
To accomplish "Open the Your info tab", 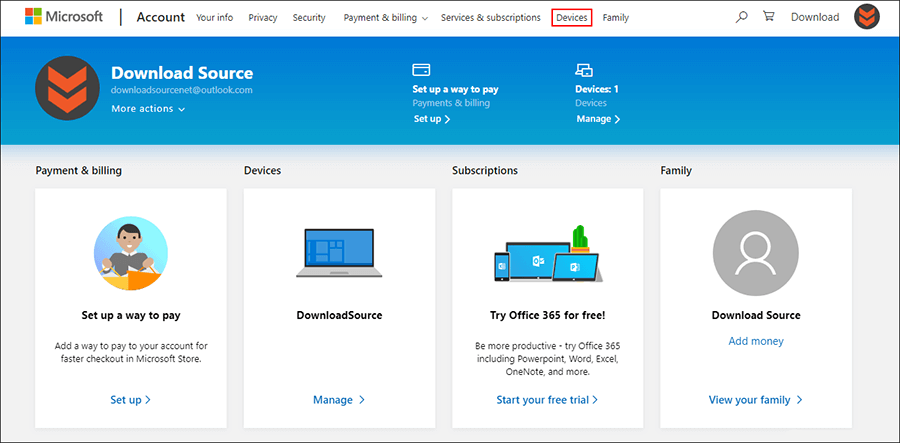I will [x=215, y=18].
